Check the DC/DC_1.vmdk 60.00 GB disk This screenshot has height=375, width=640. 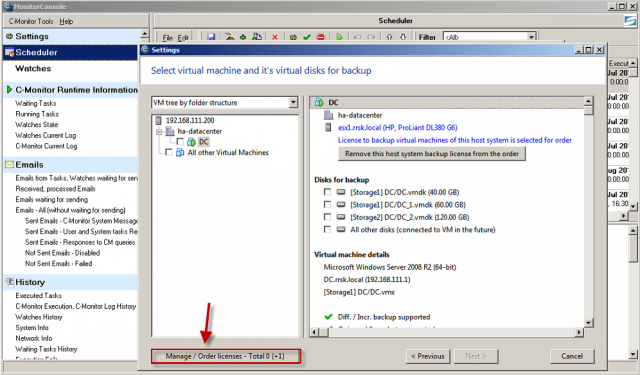pos(327,204)
